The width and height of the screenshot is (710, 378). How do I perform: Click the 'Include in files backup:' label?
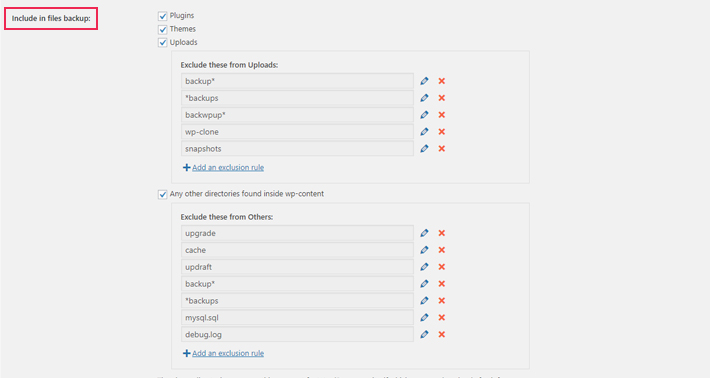51,19
